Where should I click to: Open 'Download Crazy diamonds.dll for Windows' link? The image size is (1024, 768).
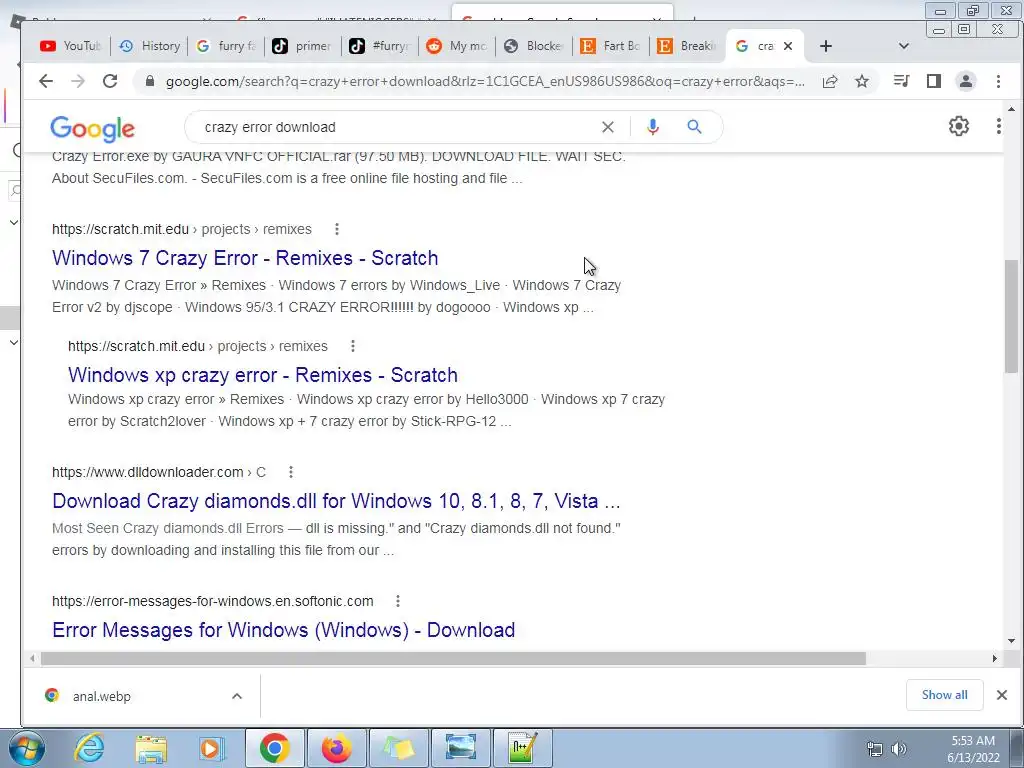click(336, 501)
